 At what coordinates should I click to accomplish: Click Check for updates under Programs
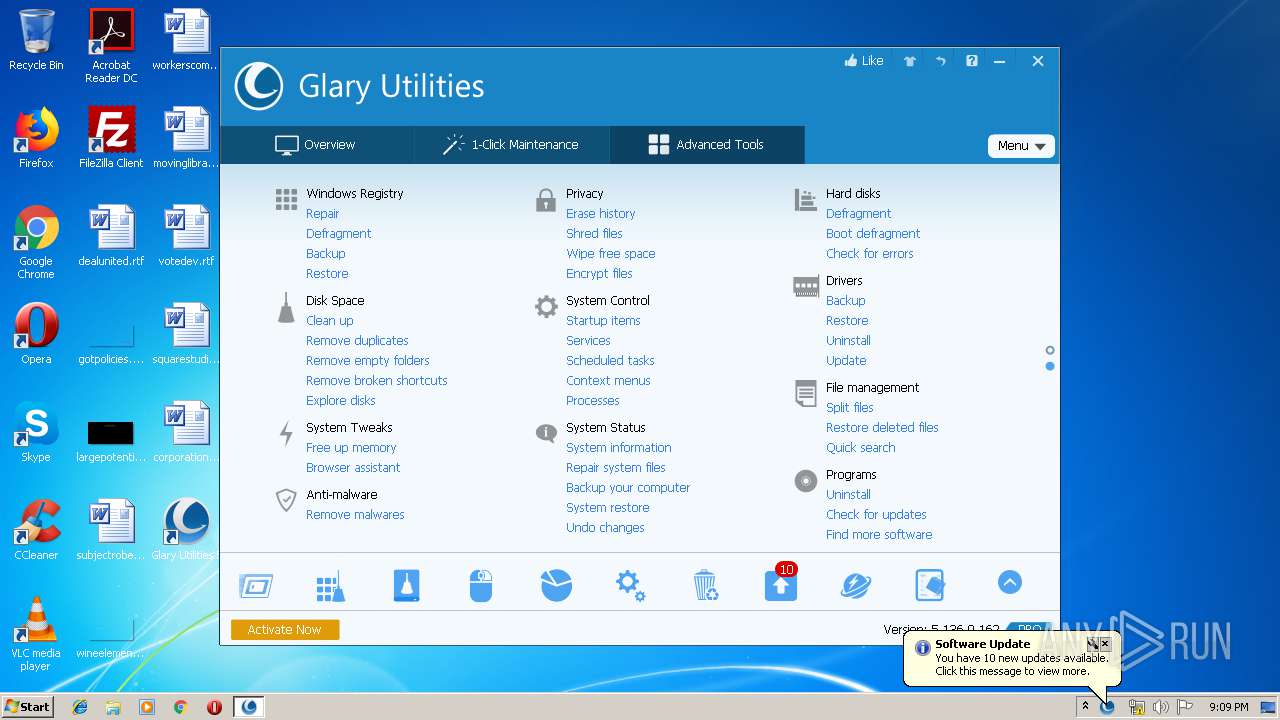click(x=876, y=515)
